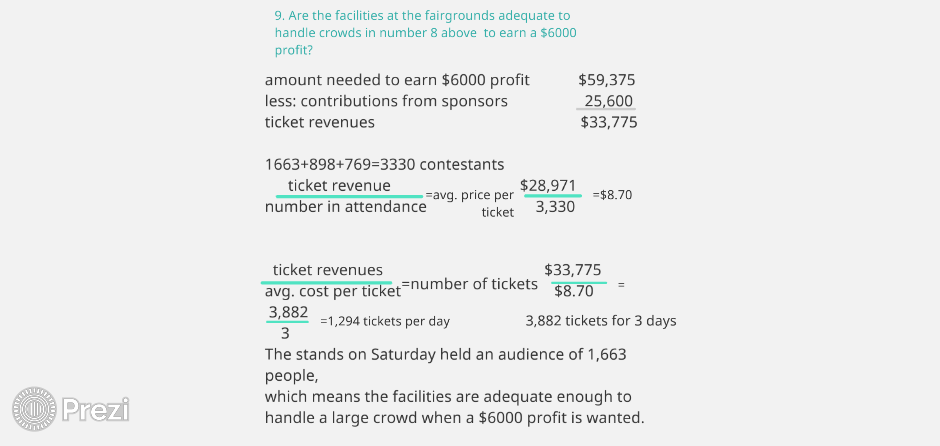Viewport: 940px width, 446px height.
Task: Select the 3,882 over 3 fraction
Action: point(288,323)
